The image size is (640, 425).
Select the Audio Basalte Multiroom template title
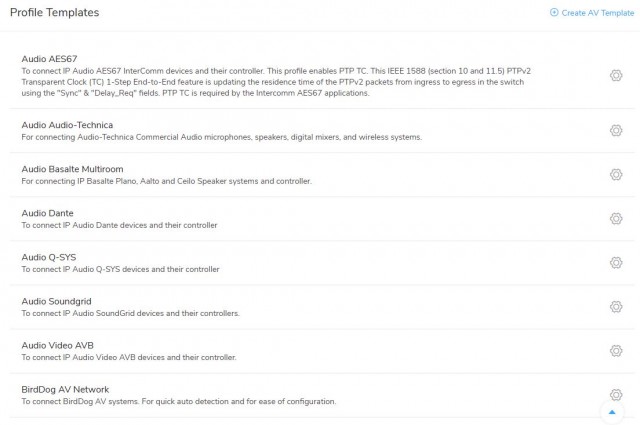pos(72,169)
